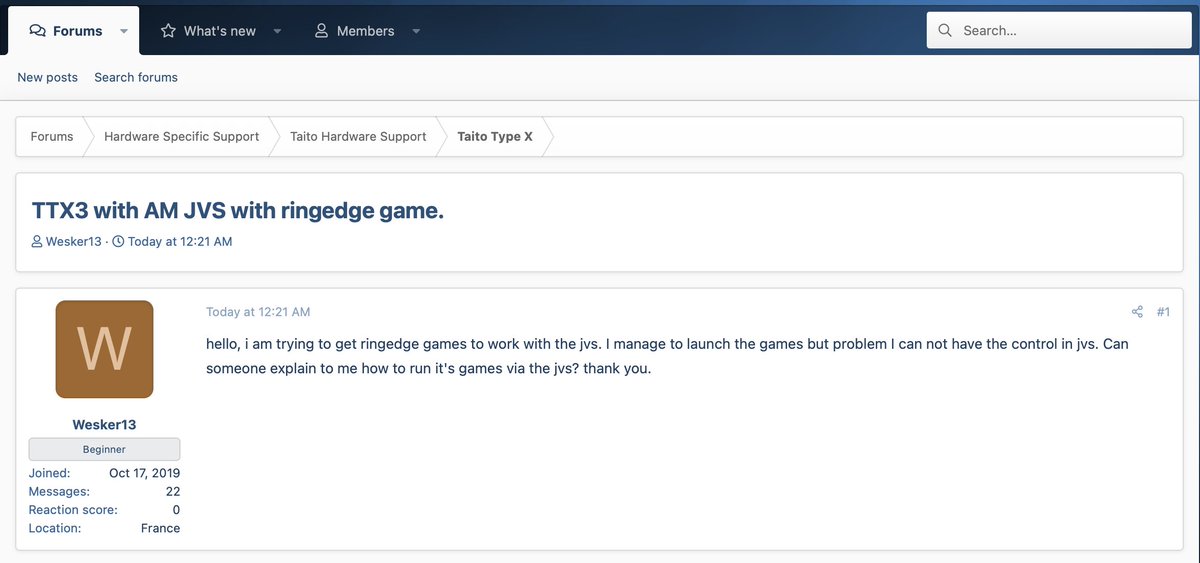Click the thread title heading
1200x563 pixels.
pos(237,211)
